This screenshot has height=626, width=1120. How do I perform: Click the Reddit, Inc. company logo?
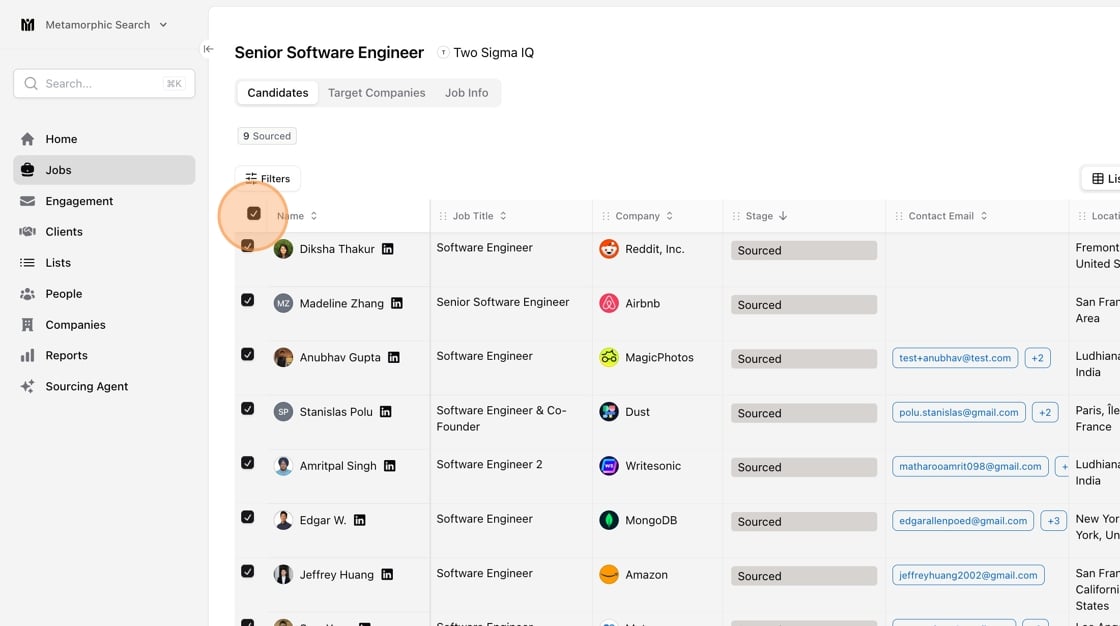pos(609,249)
